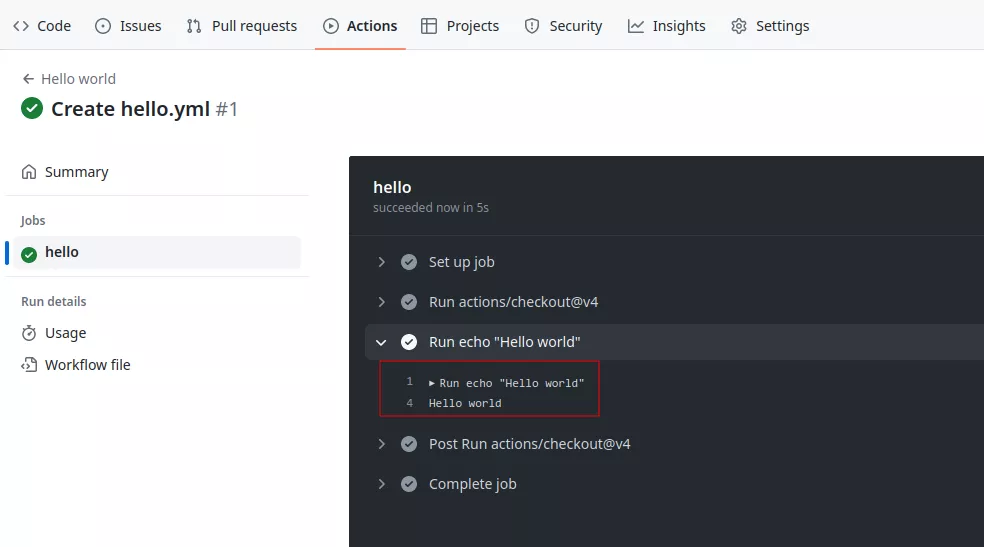Click the Insights graph icon

(636, 26)
